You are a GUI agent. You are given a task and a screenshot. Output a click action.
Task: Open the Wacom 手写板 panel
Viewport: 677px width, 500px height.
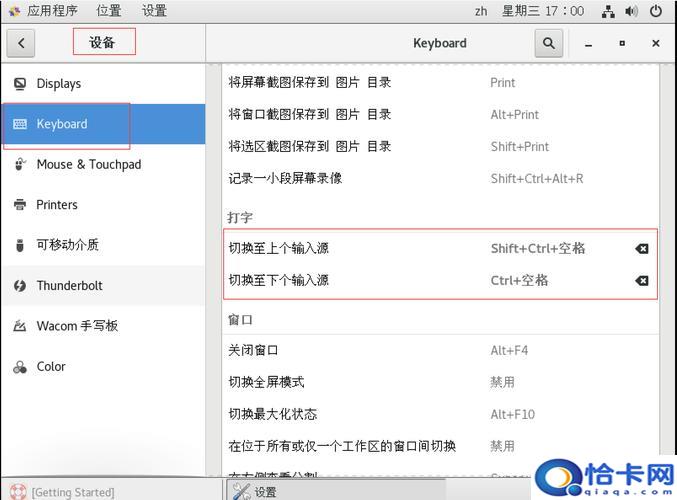77,326
